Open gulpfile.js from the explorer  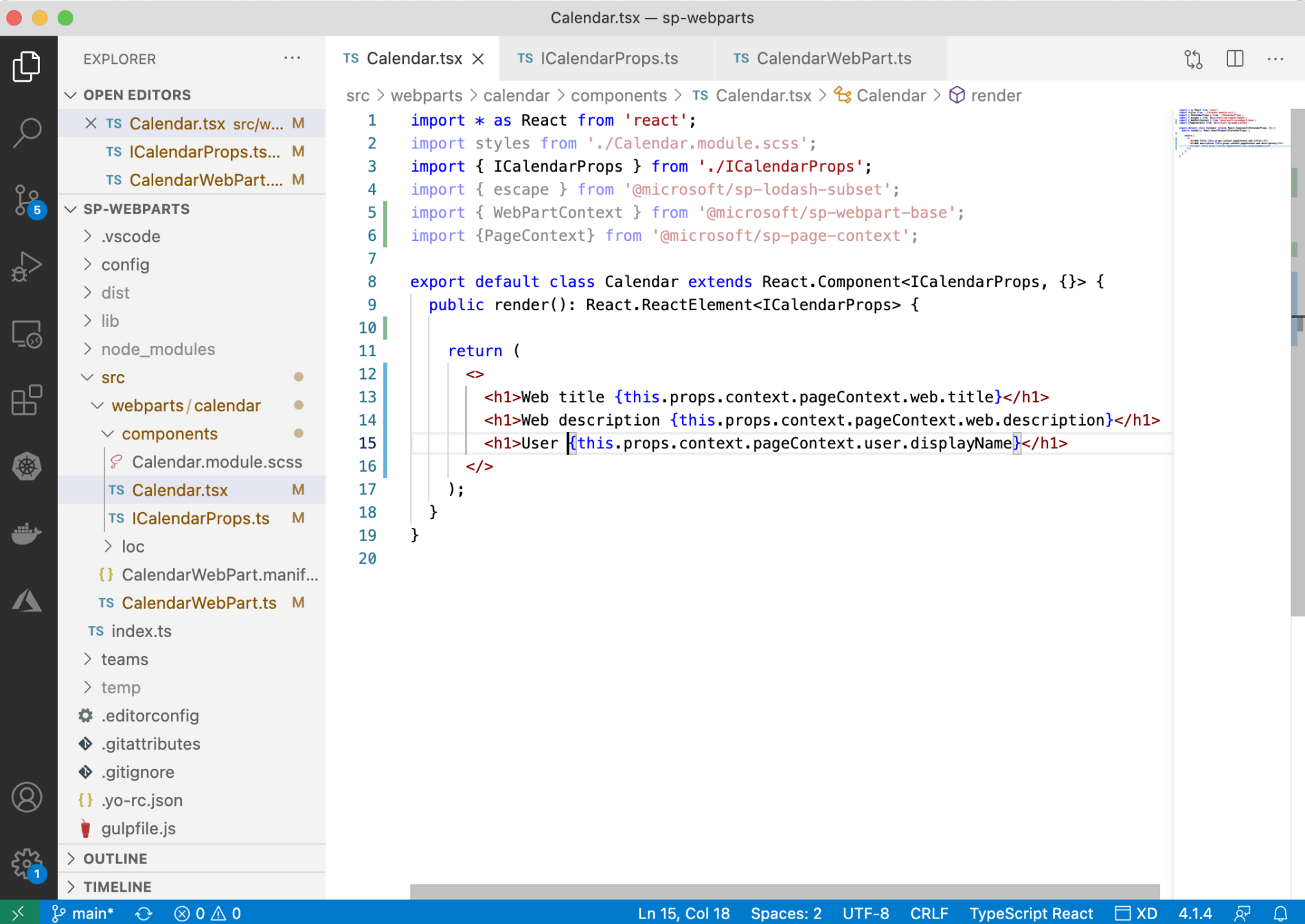pyautogui.click(x=138, y=829)
